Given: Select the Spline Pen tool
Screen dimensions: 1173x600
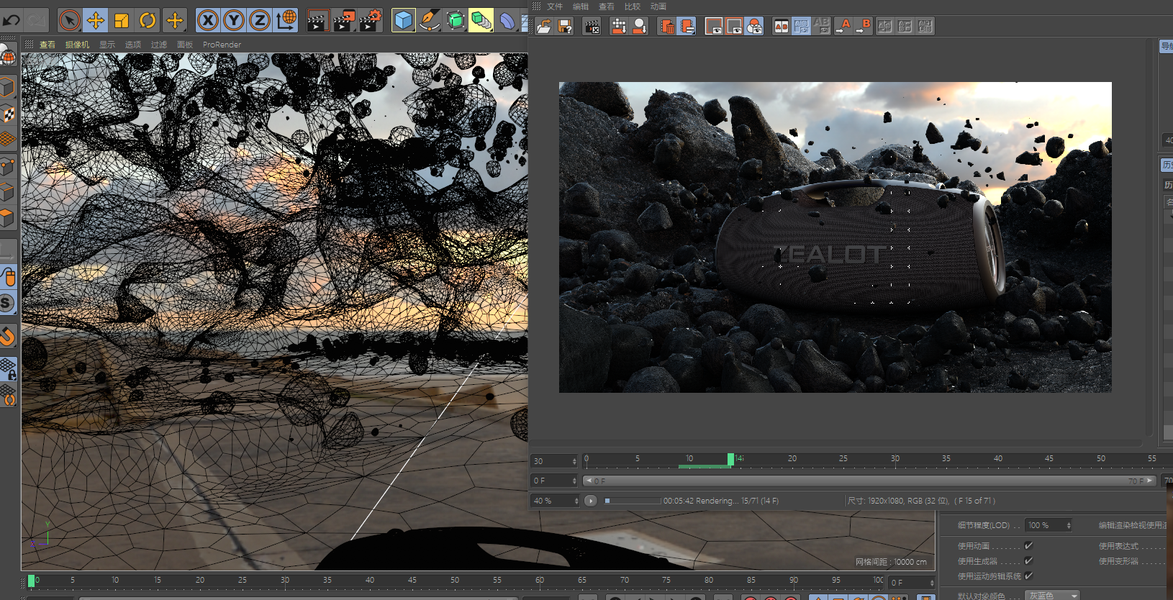Looking at the screenshot, I should (x=429, y=20).
